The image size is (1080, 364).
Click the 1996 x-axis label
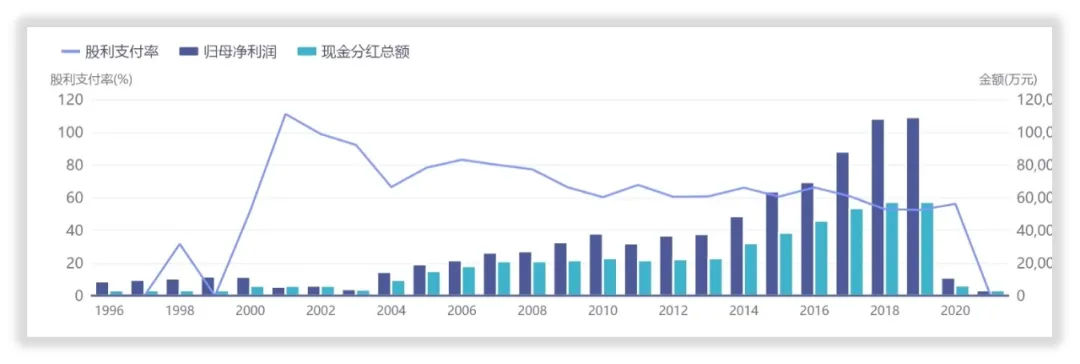[110, 310]
